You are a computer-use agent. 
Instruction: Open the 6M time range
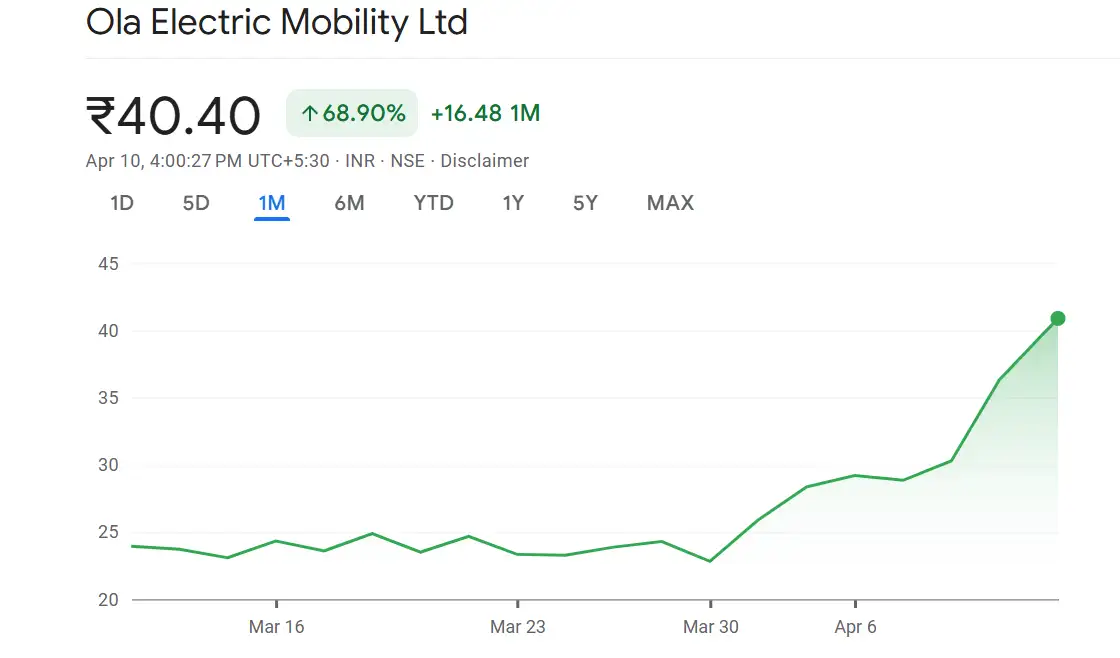(x=349, y=203)
